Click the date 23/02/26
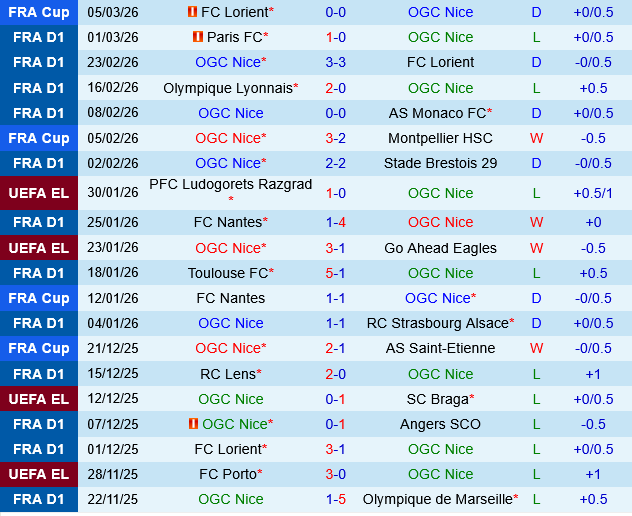Image resolution: width=632 pixels, height=516 pixels. (x=113, y=62)
